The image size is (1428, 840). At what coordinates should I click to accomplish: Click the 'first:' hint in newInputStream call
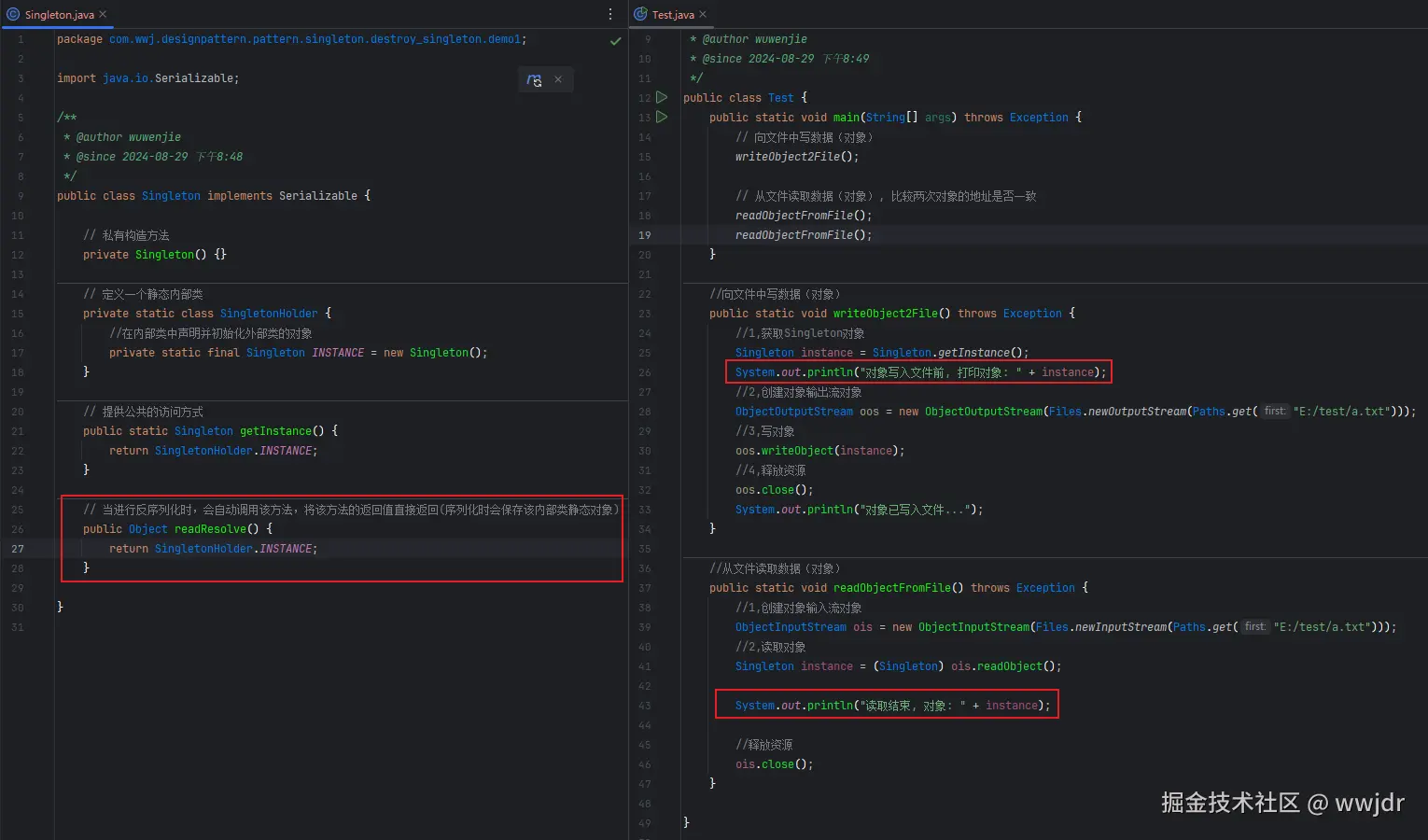pos(1255,626)
